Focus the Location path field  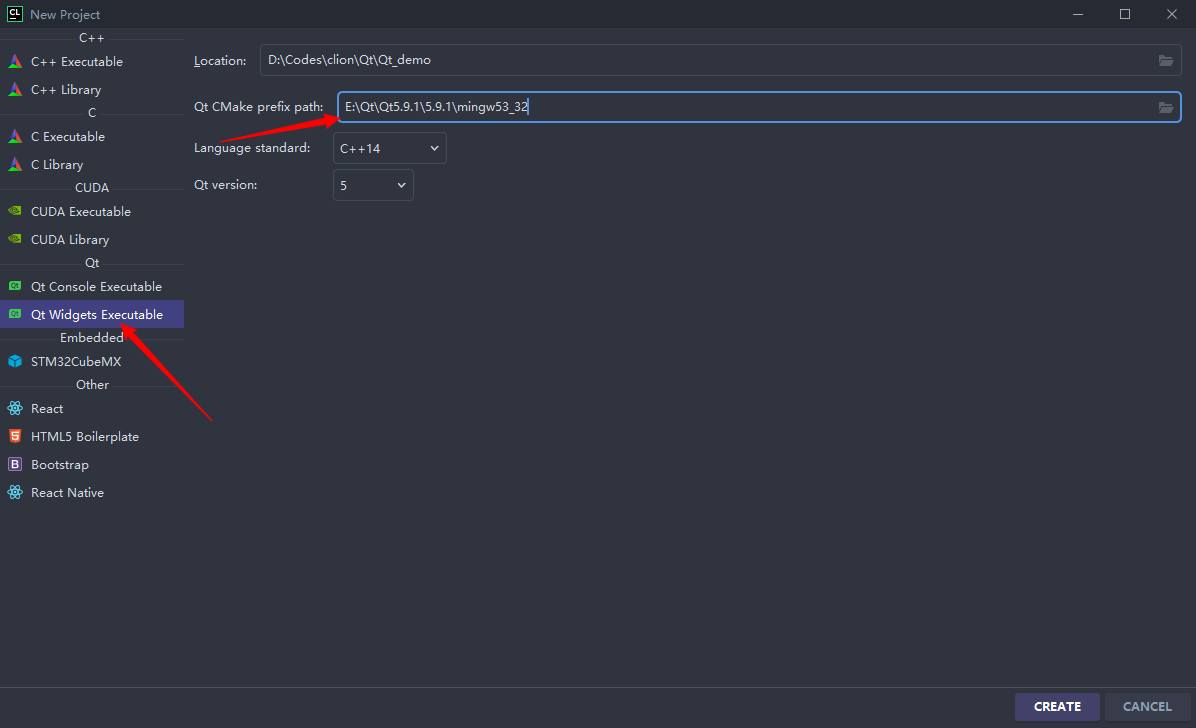[721, 60]
